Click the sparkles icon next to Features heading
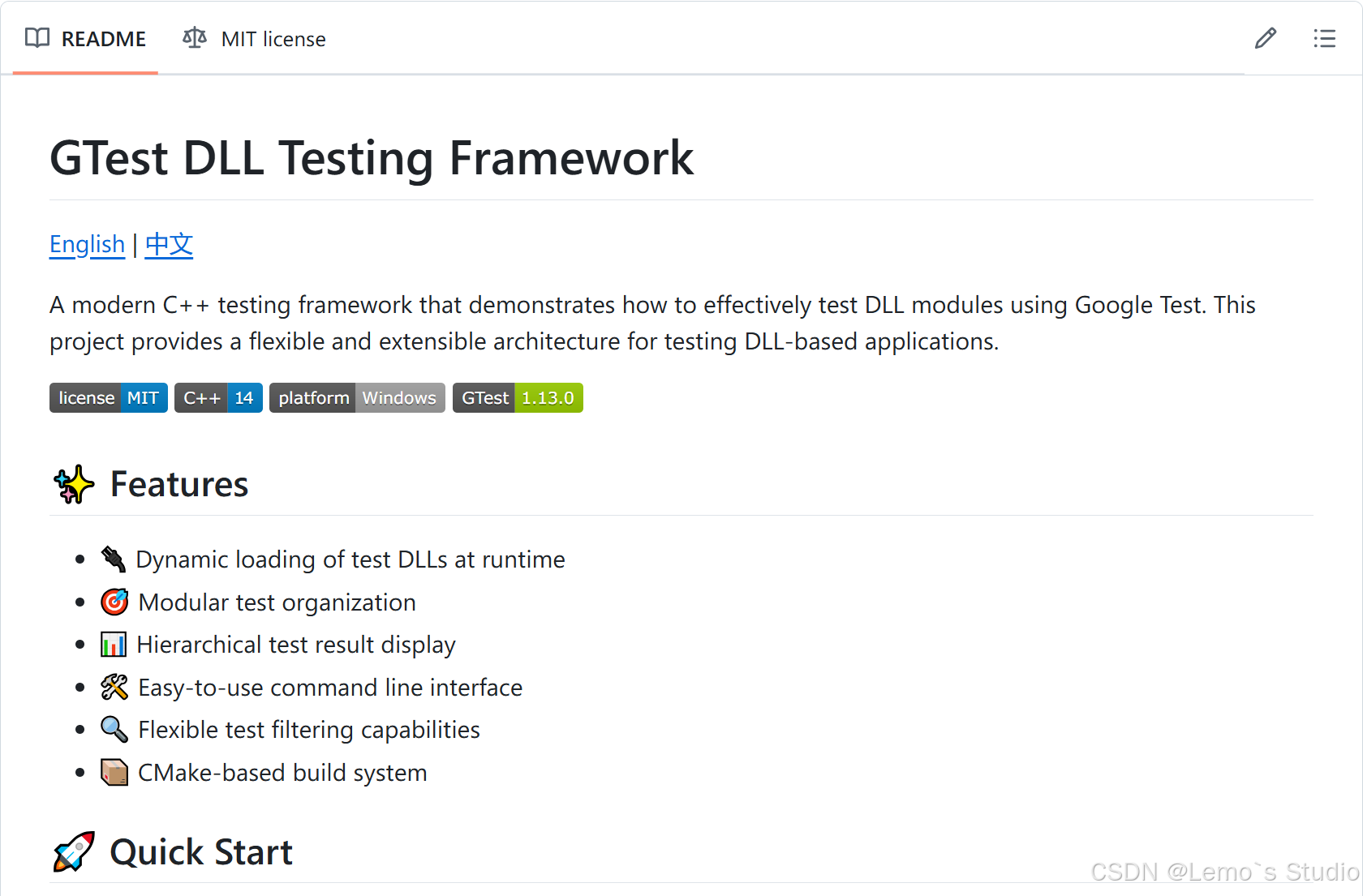The image size is (1363, 896). [x=72, y=484]
